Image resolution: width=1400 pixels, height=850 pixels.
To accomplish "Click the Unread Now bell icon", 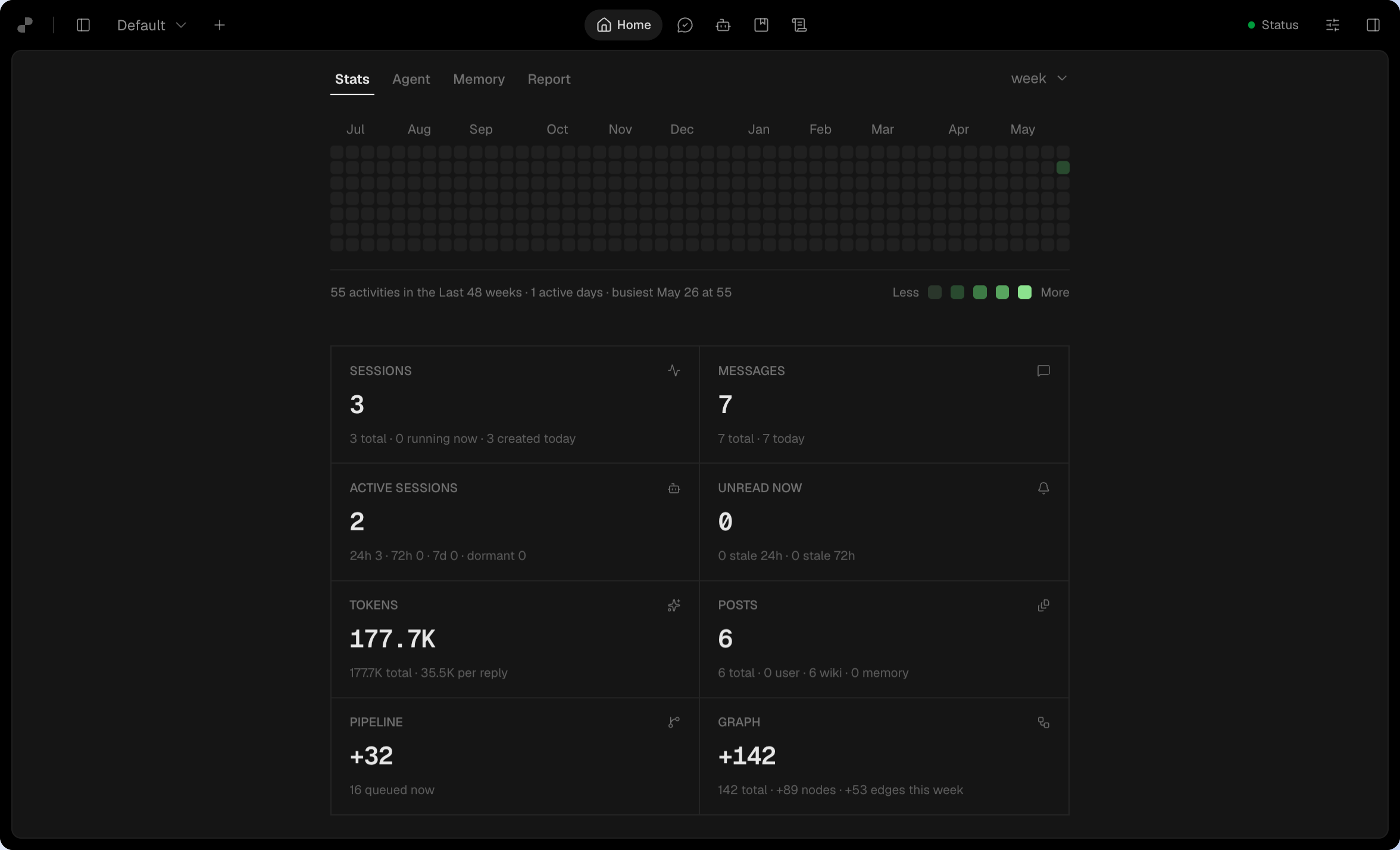I will pyautogui.click(x=1043, y=488).
